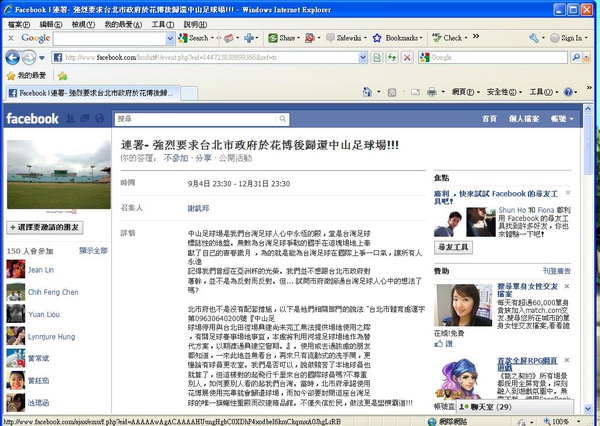Click the 不參加 RSVP link
The image size is (600, 426).
pyautogui.click(x=176, y=158)
